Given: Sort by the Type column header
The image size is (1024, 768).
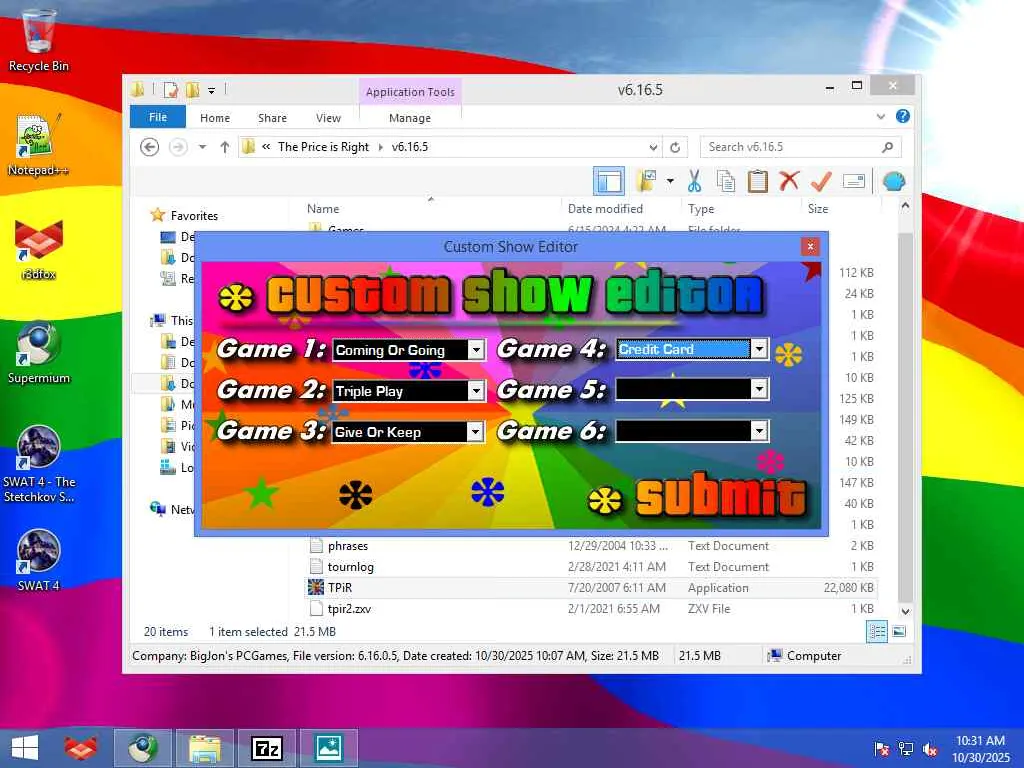Looking at the screenshot, I should (x=701, y=209).
